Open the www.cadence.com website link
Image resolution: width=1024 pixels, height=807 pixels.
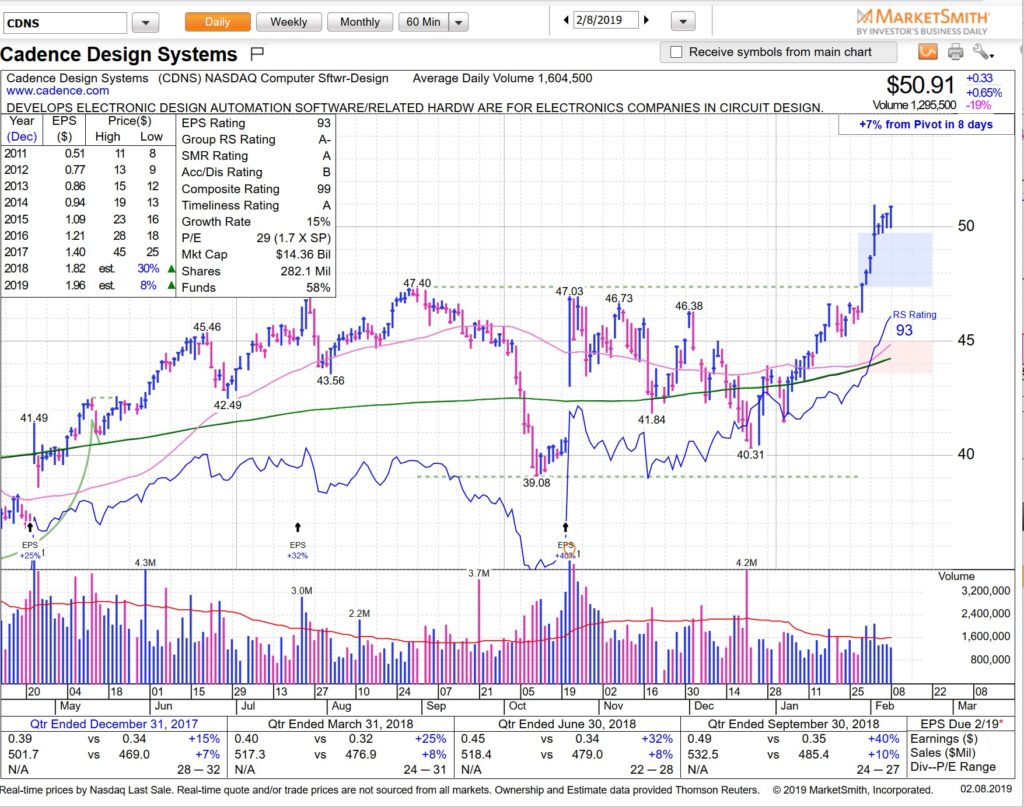tap(58, 91)
